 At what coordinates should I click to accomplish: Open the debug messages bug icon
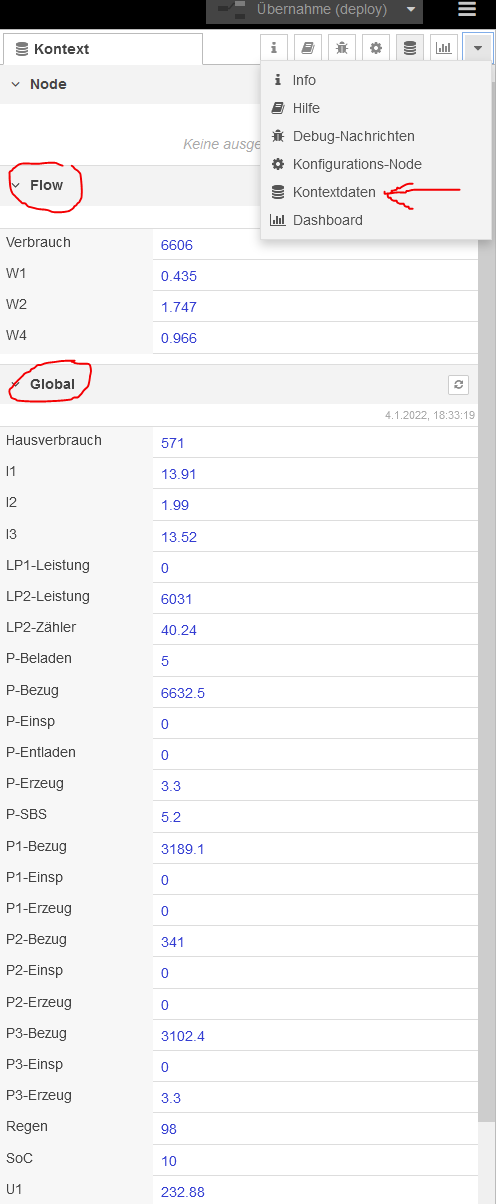(342, 48)
